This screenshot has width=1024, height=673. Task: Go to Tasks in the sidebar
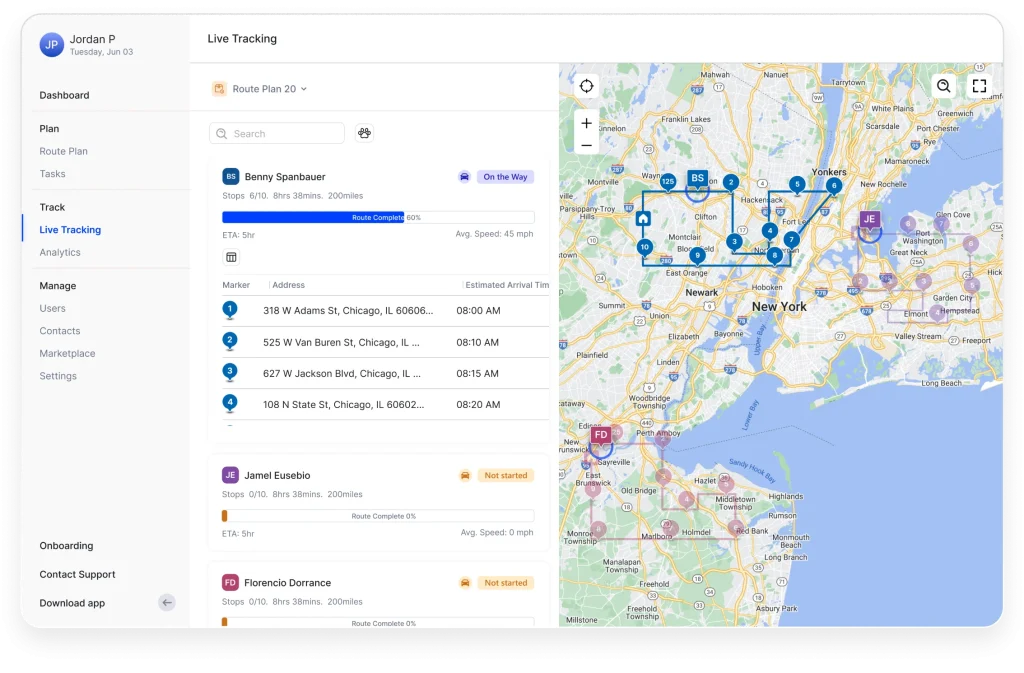[52, 174]
